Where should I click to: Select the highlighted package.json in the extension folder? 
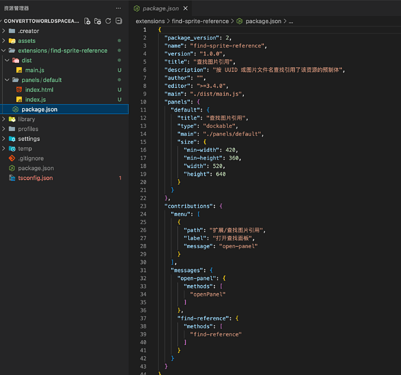pos(64,109)
